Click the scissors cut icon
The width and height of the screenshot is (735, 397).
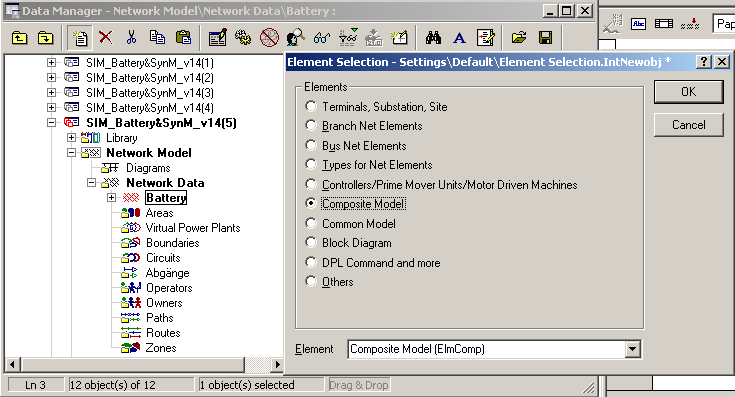click(x=131, y=37)
